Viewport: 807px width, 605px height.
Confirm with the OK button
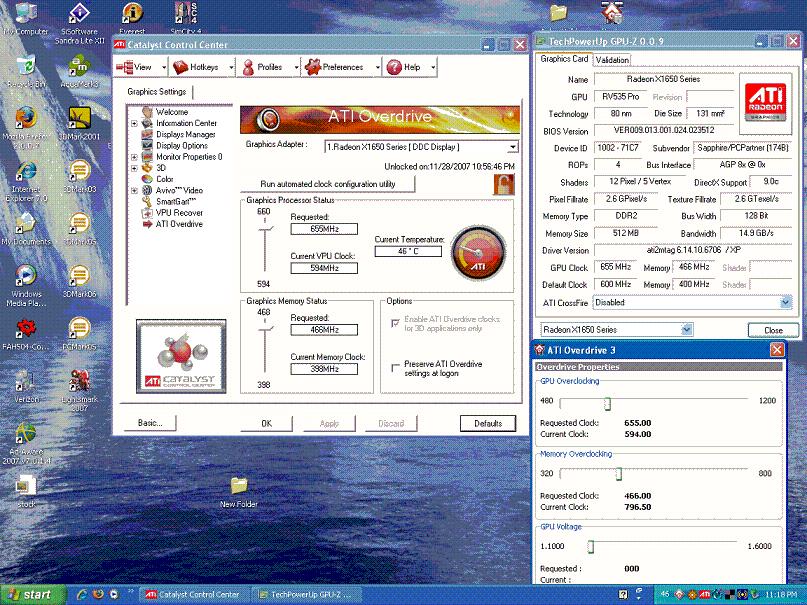pos(266,423)
